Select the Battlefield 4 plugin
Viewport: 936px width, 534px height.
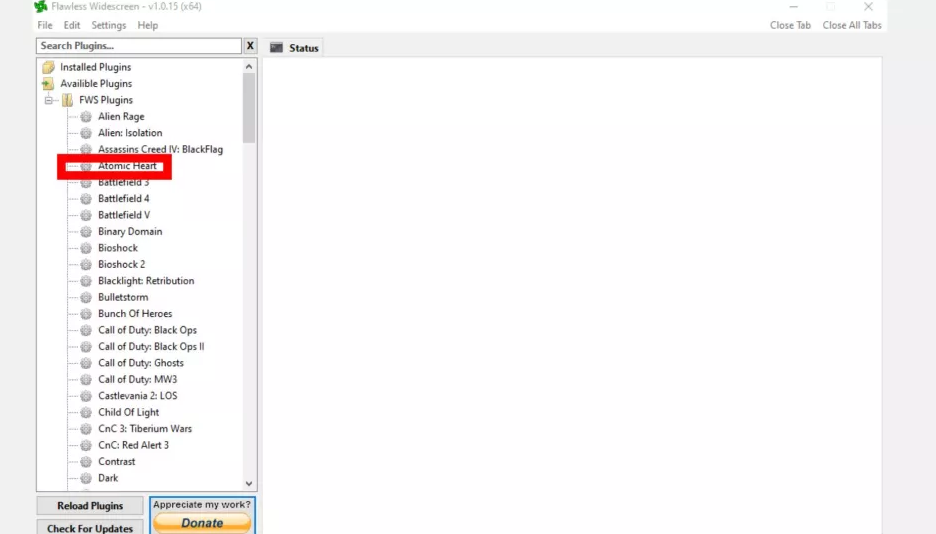[124, 199]
